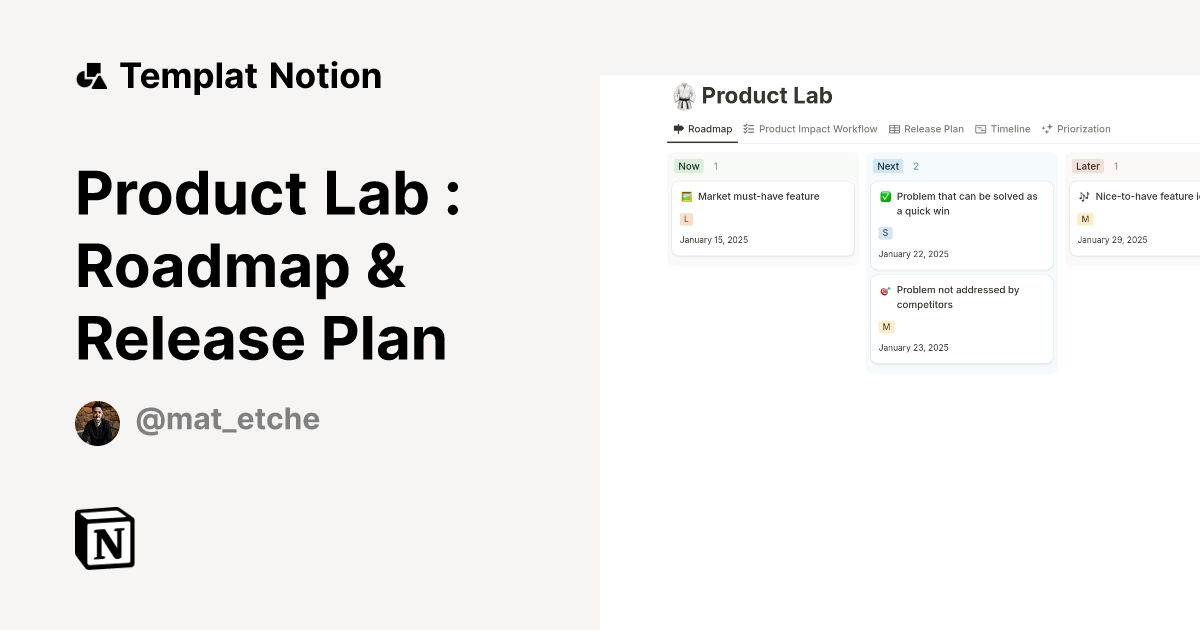Image resolution: width=1200 pixels, height=630 pixels.
Task: Click the Notion N logo at bottom left
Action: click(x=104, y=538)
